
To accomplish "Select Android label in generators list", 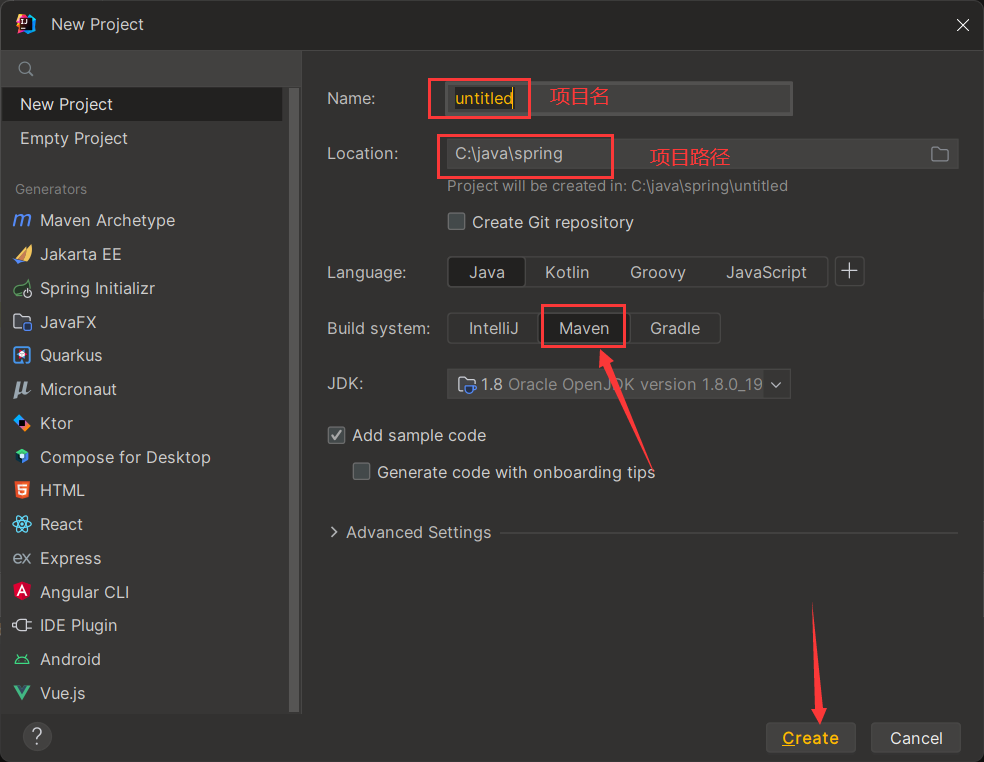I will point(70,659).
